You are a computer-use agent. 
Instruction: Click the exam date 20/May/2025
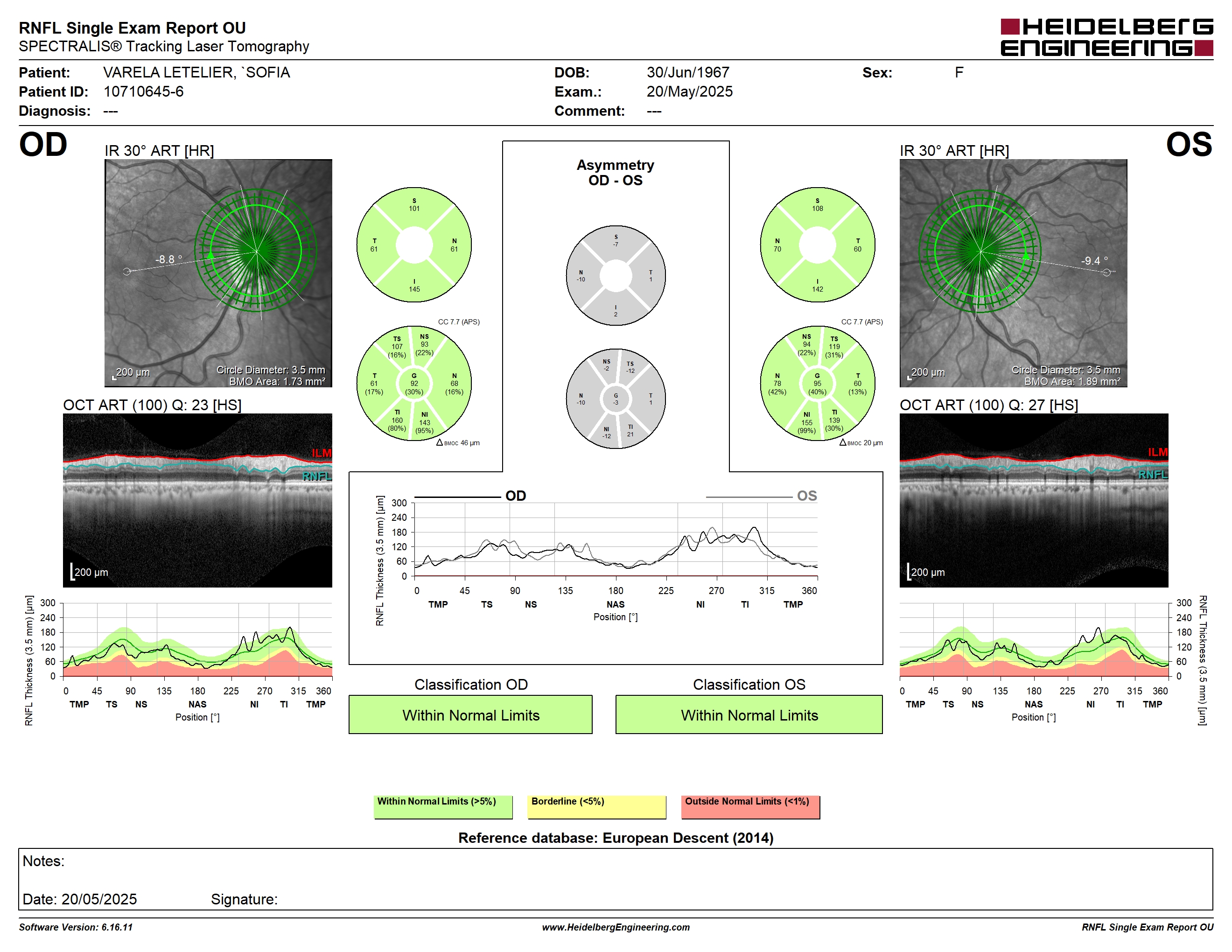pyautogui.click(x=689, y=91)
